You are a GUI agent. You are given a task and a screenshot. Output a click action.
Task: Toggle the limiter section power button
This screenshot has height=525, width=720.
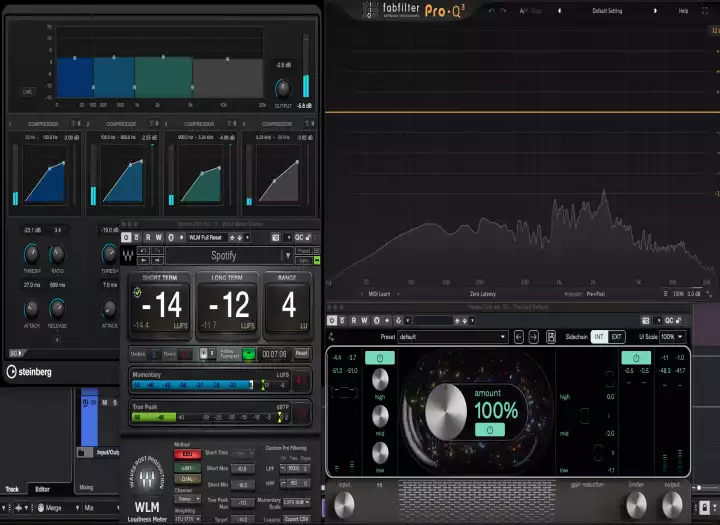636,357
